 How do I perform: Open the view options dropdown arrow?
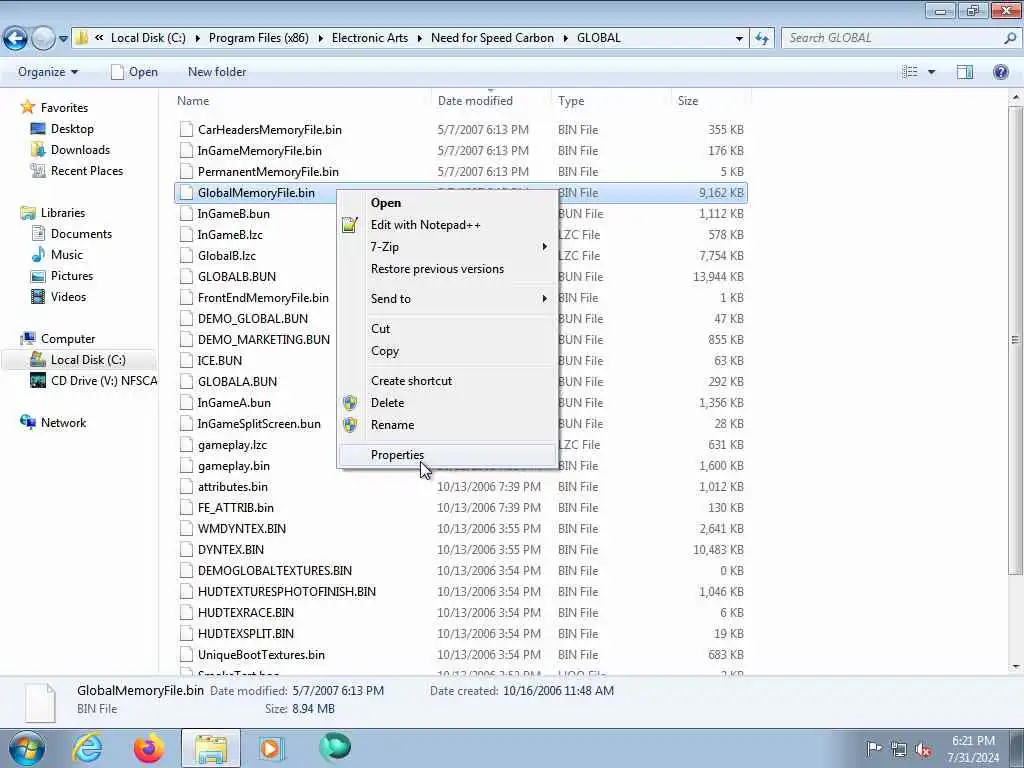[x=931, y=72]
